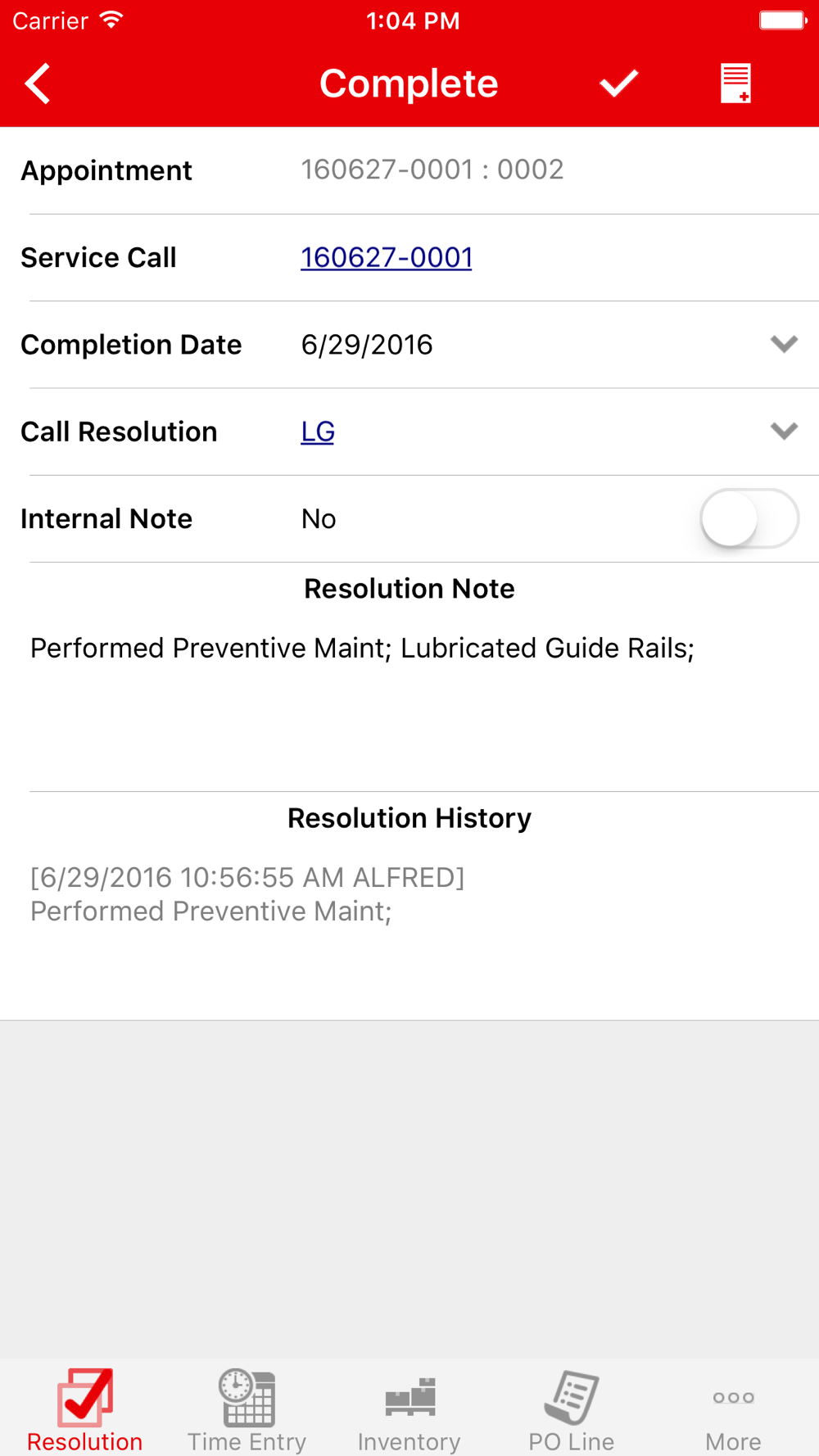Expand the Completion Date dropdown chevron
This screenshot has width=819, height=1456.
pyautogui.click(x=784, y=344)
